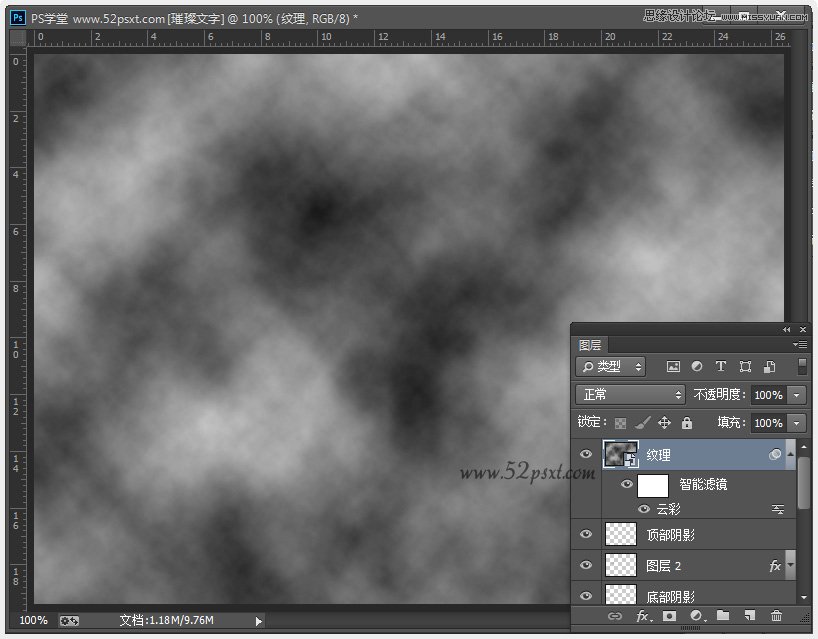Open filter blending options for 云彩
Image resolution: width=818 pixels, height=639 pixels.
point(778,509)
